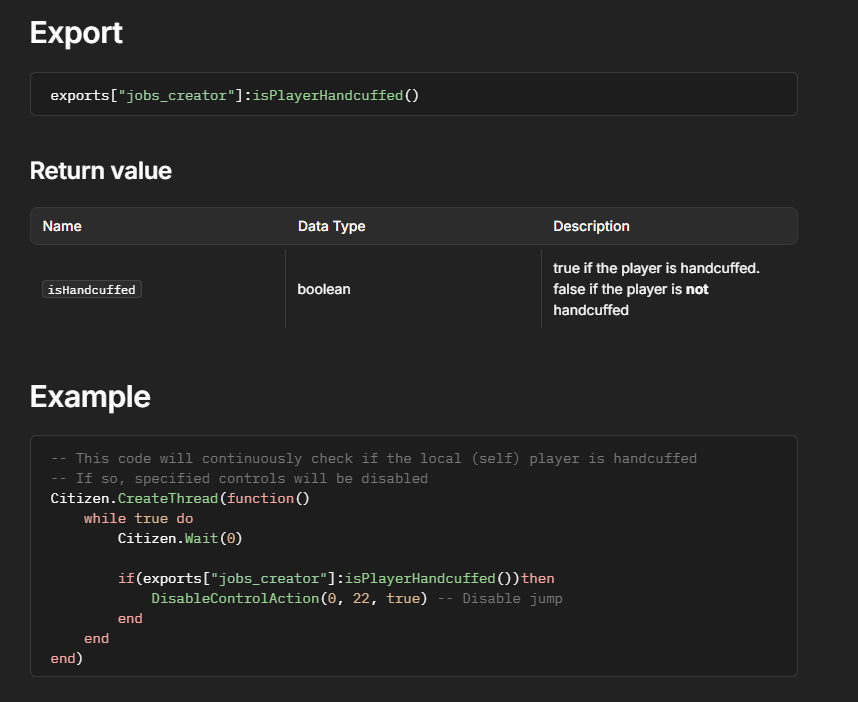Click the if isPlayerHandcuffed condition line
The image size is (858, 702).
335,578
